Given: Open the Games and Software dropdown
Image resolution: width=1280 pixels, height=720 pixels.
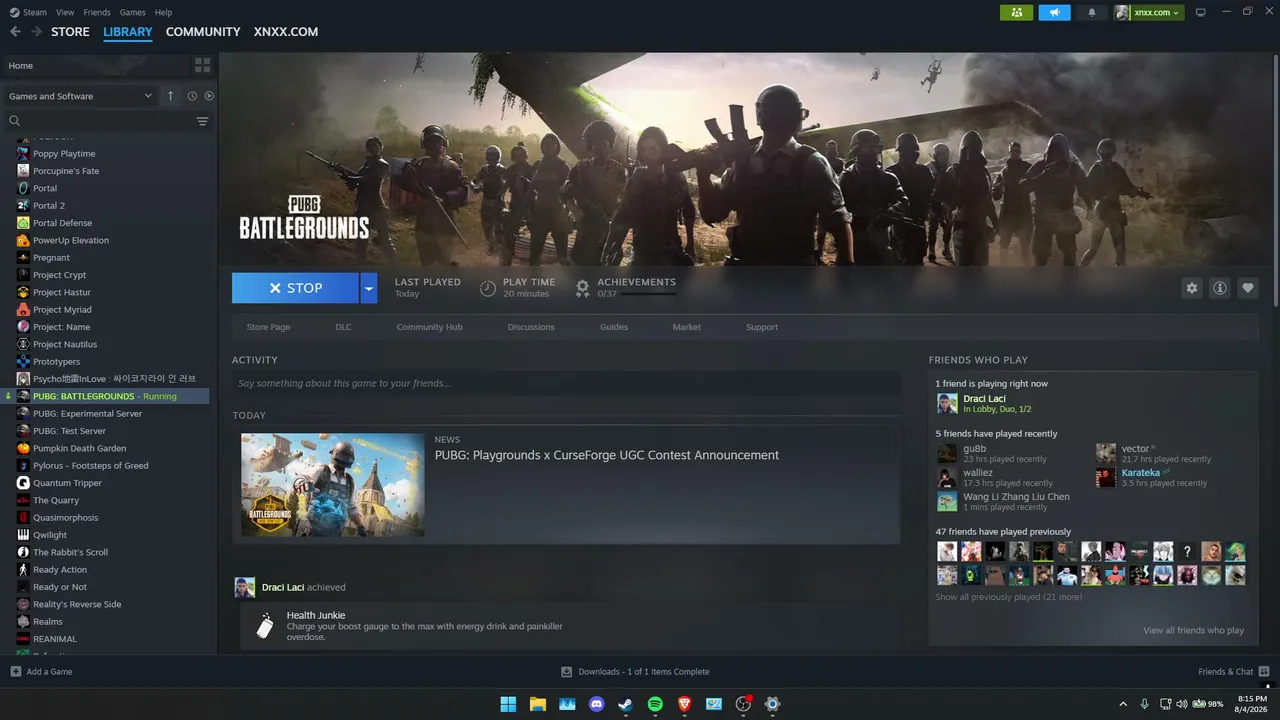Looking at the screenshot, I should [80, 96].
